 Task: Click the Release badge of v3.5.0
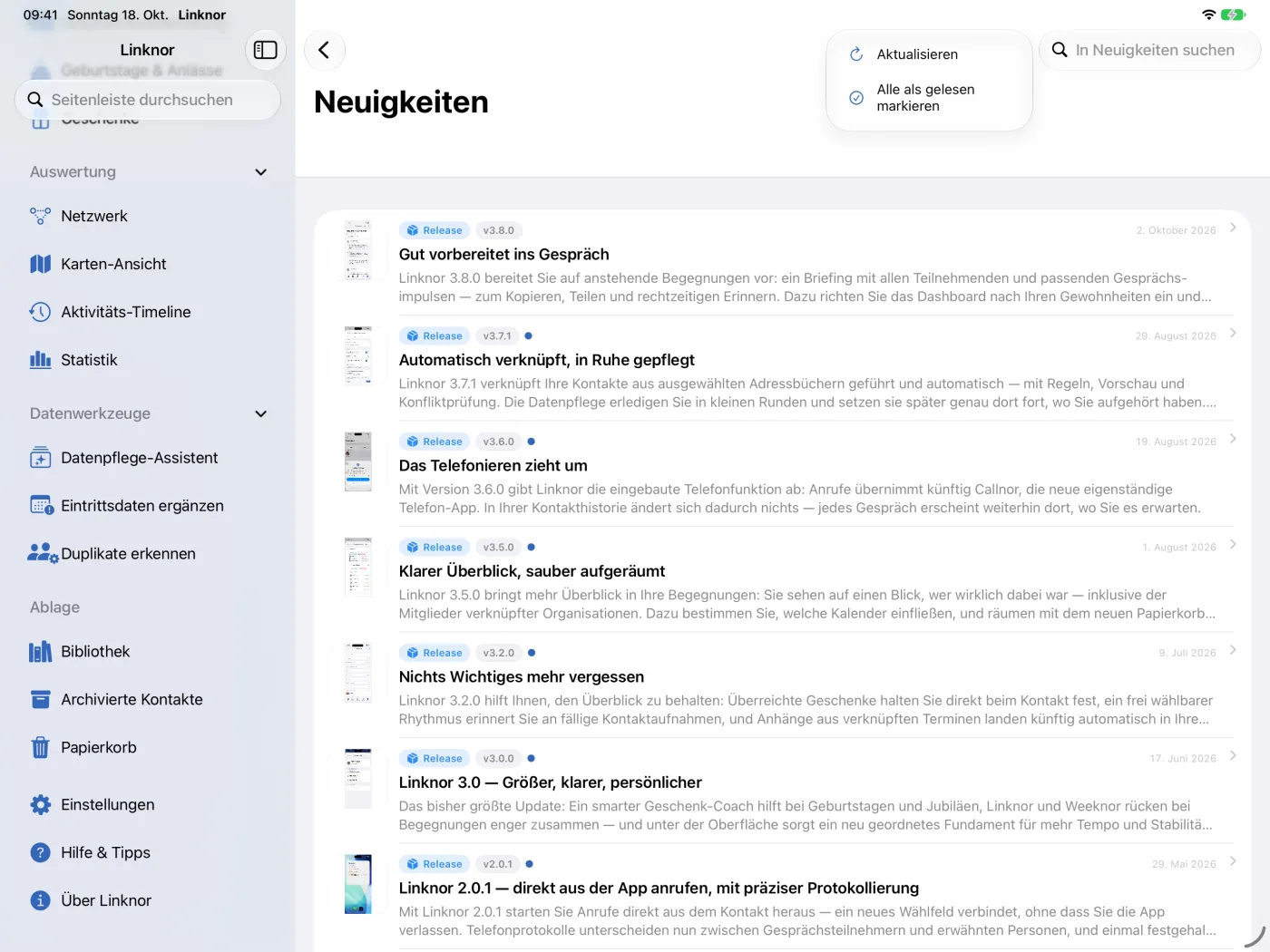click(x=435, y=548)
